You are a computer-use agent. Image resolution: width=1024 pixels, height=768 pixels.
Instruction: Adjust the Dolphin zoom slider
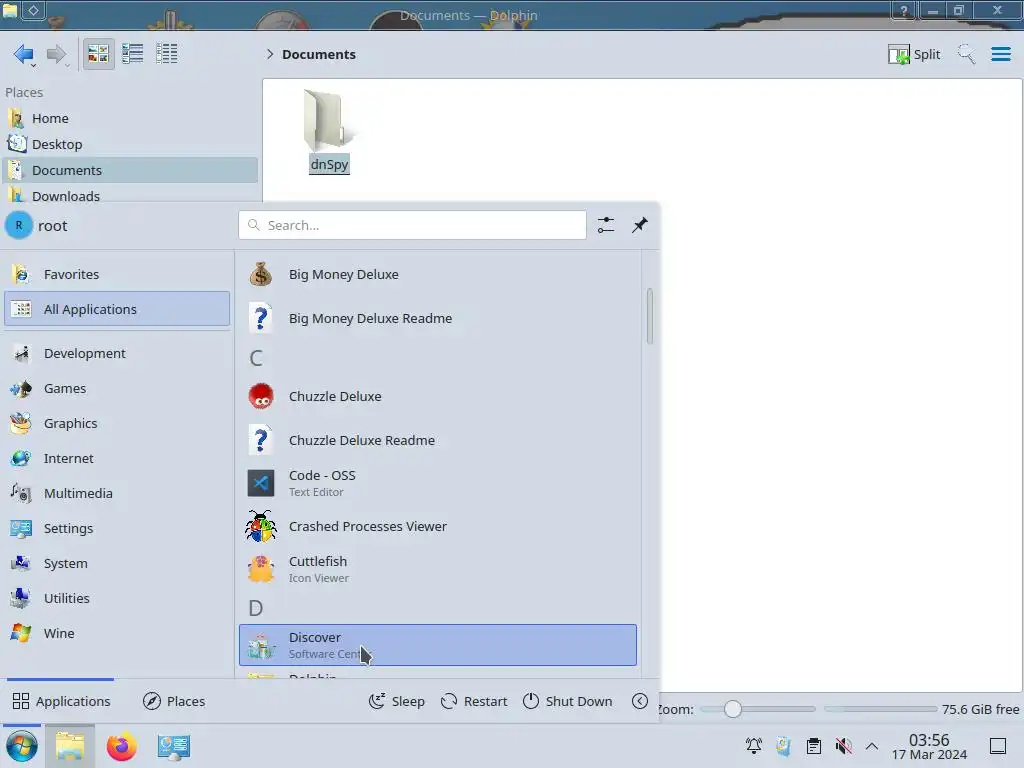click(760, 709)
